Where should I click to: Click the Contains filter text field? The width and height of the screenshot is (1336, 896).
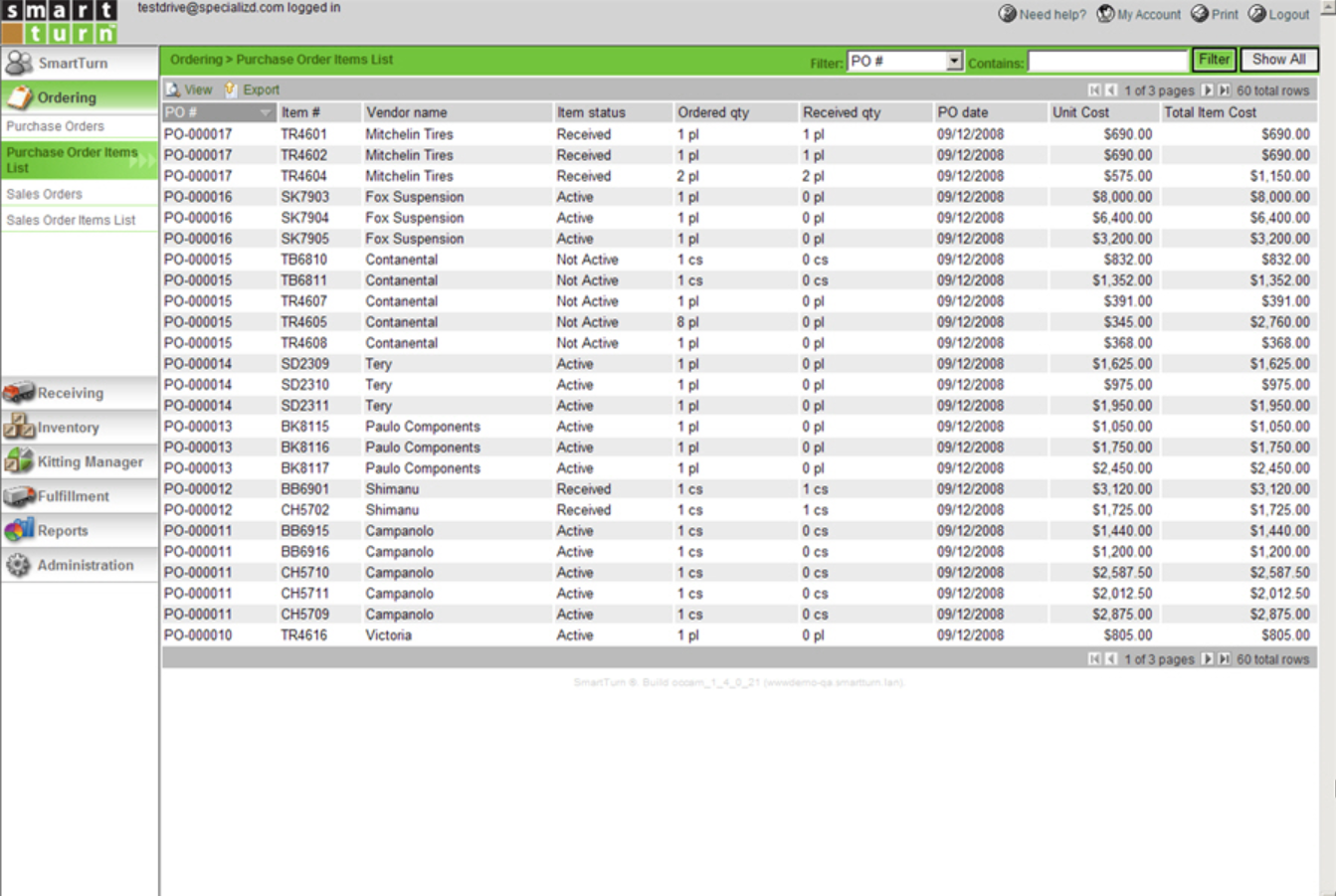[x=1107, y=62]
